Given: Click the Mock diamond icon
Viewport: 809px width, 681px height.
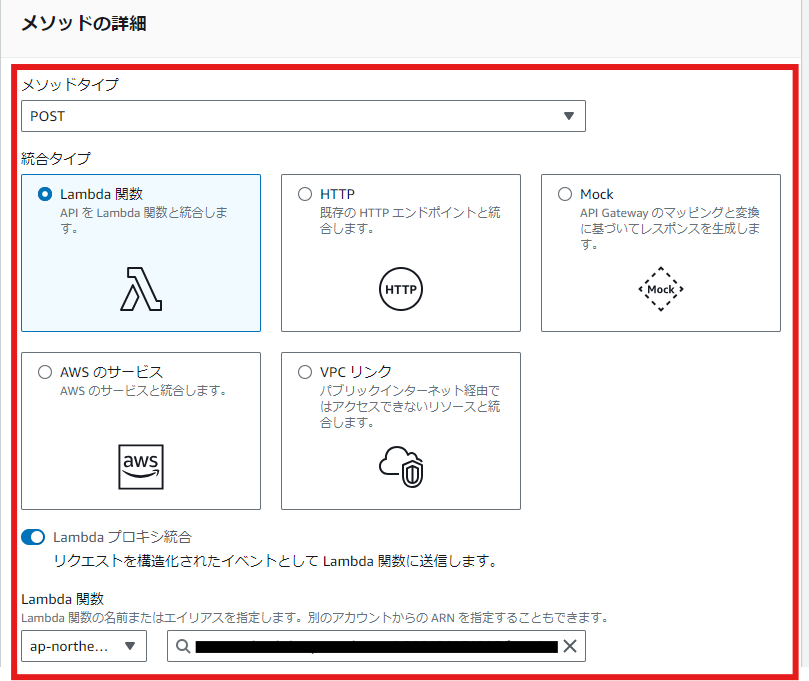Looking at the screenshot, I should tap(661, 289).
